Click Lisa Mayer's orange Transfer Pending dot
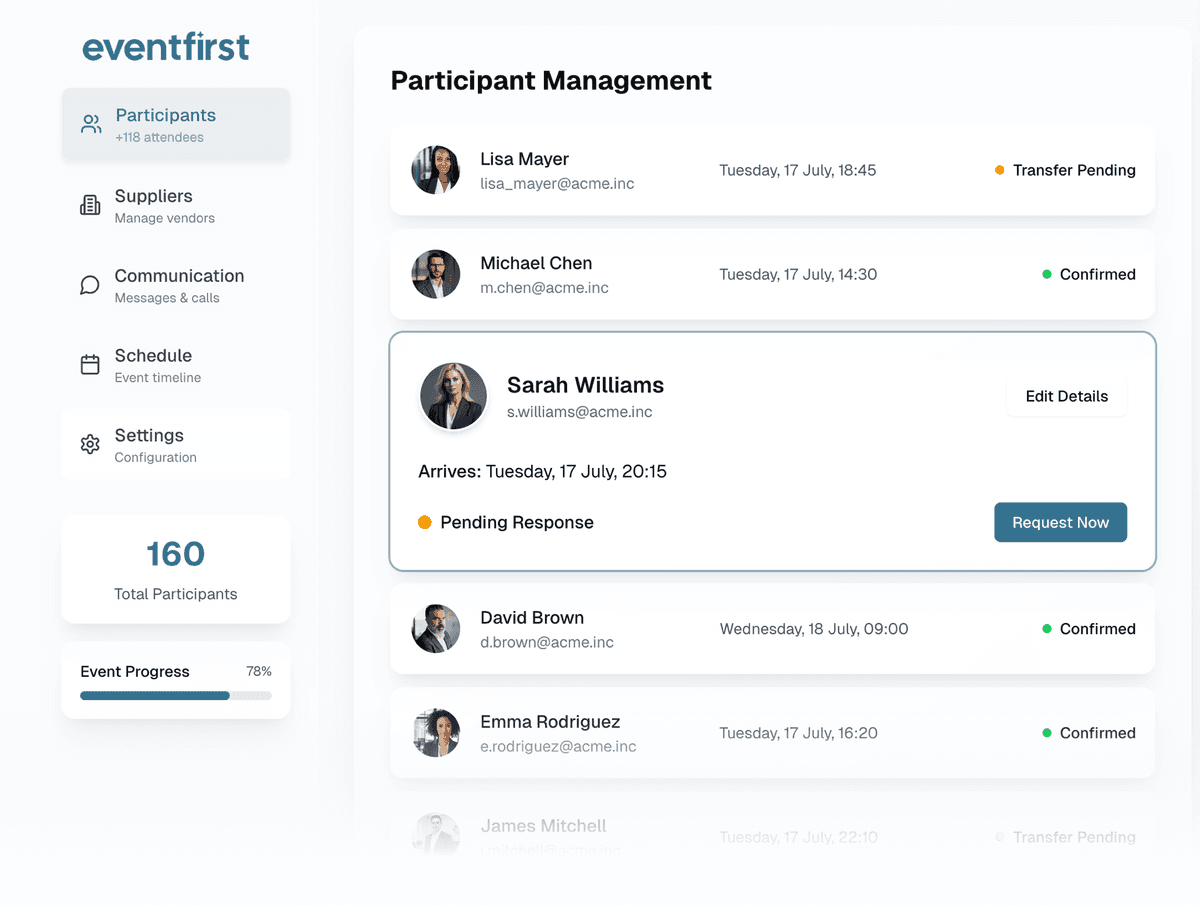Screen dimensions: 1200x905 click(x=999, y=170)
